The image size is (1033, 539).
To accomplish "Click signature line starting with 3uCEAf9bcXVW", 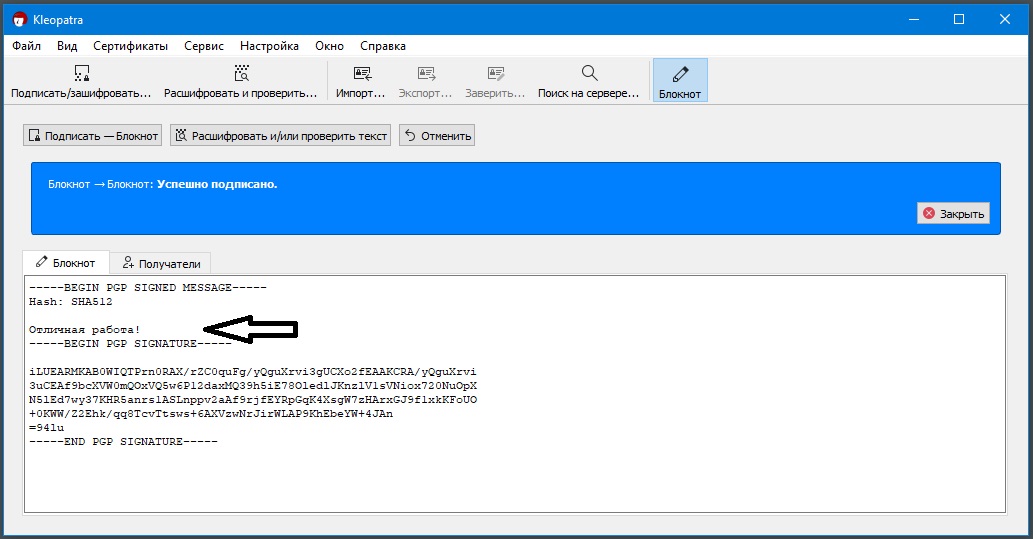I will point(253,386).
